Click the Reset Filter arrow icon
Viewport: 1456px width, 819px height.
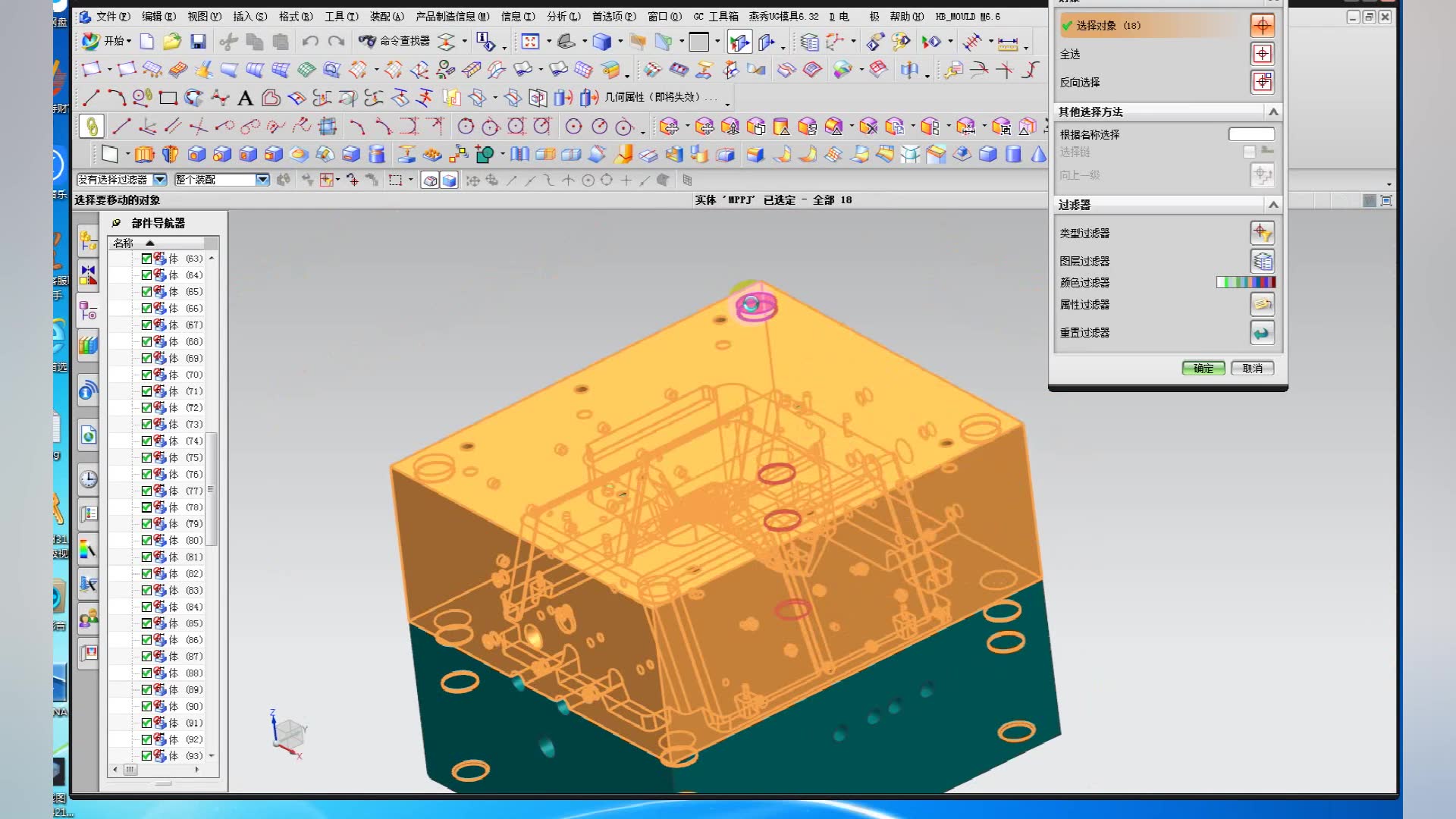click(x=1262, y=333)
